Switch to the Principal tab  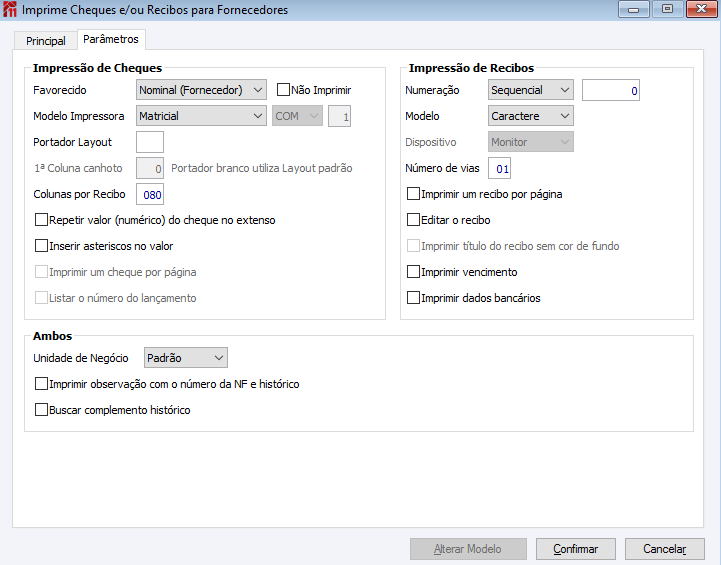pyautogui.click(x=46, y=41)
